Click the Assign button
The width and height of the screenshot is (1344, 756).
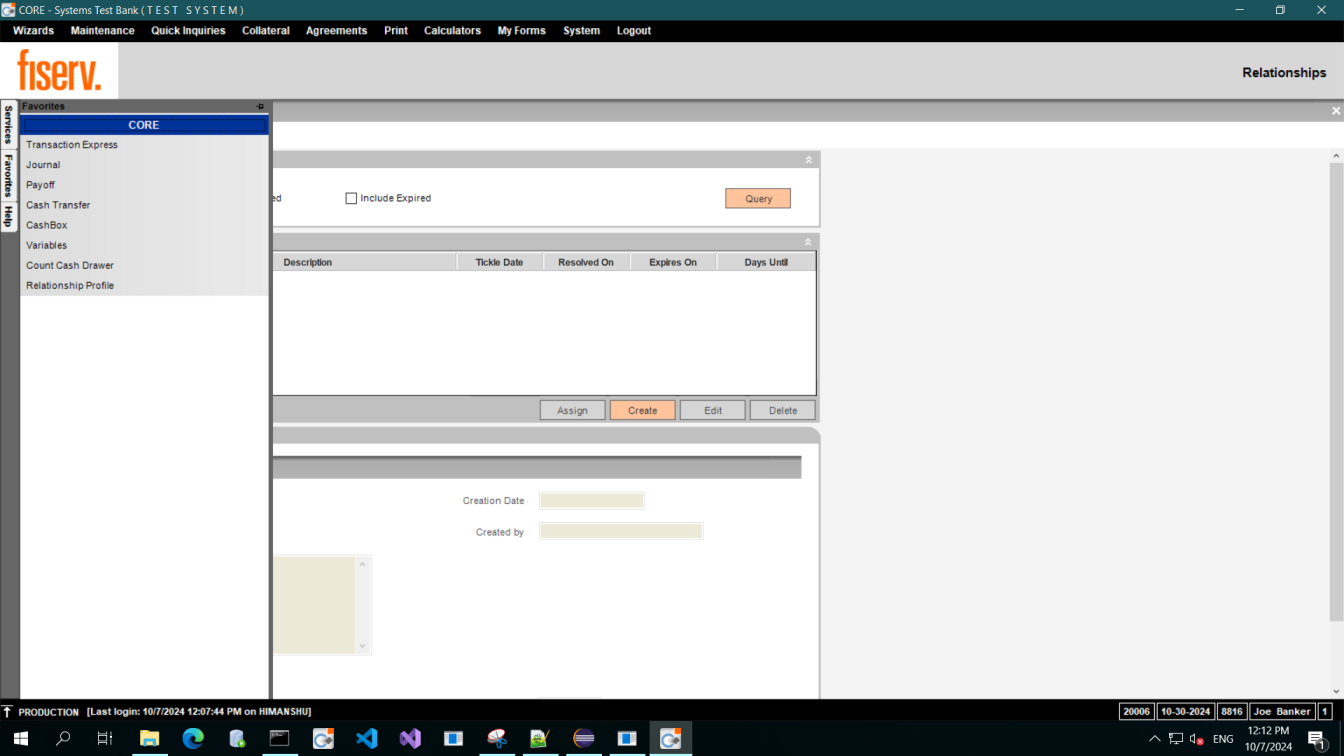[x=572, y=411]
